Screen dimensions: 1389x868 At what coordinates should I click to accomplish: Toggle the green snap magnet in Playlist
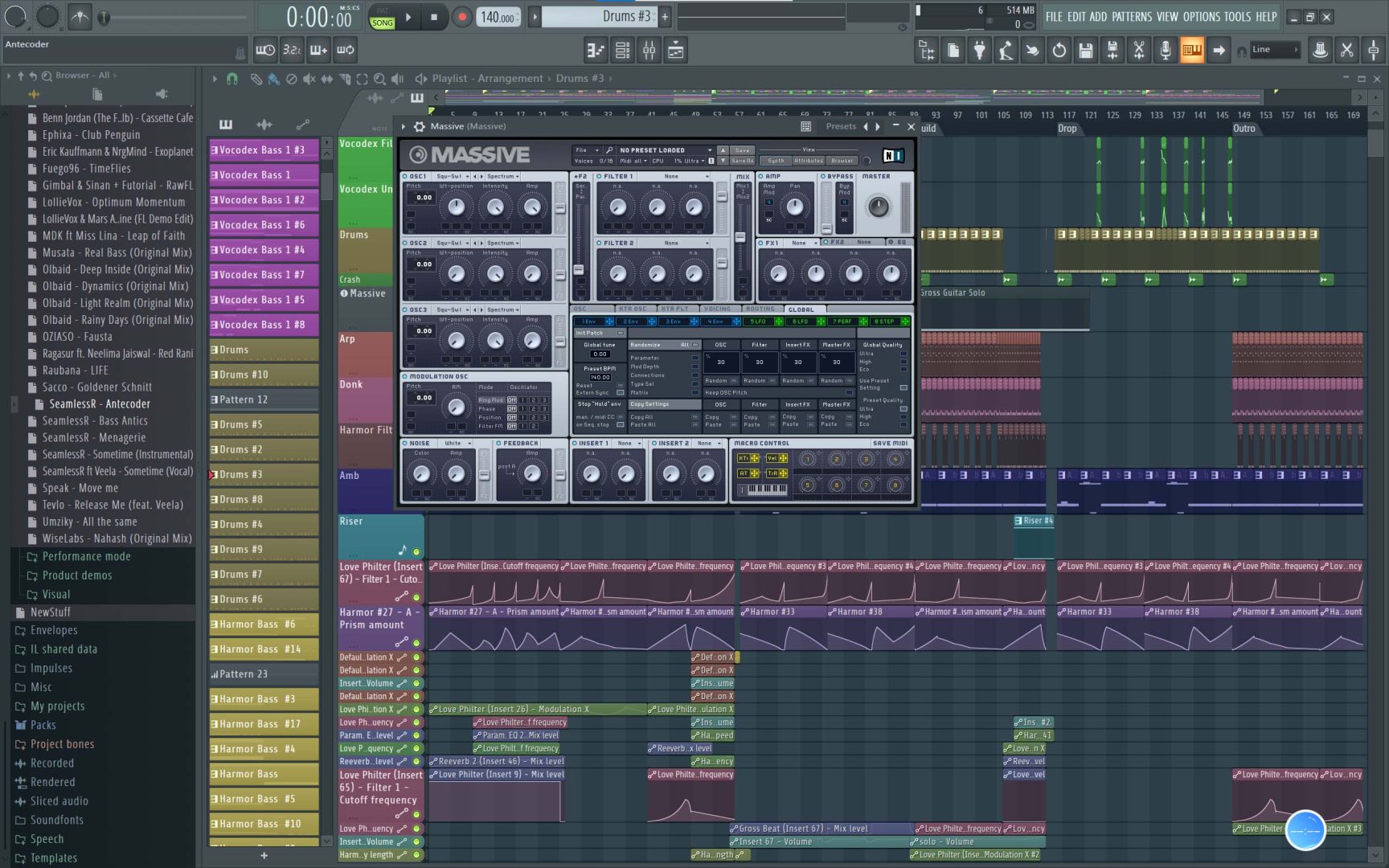(x=231, y=79)
